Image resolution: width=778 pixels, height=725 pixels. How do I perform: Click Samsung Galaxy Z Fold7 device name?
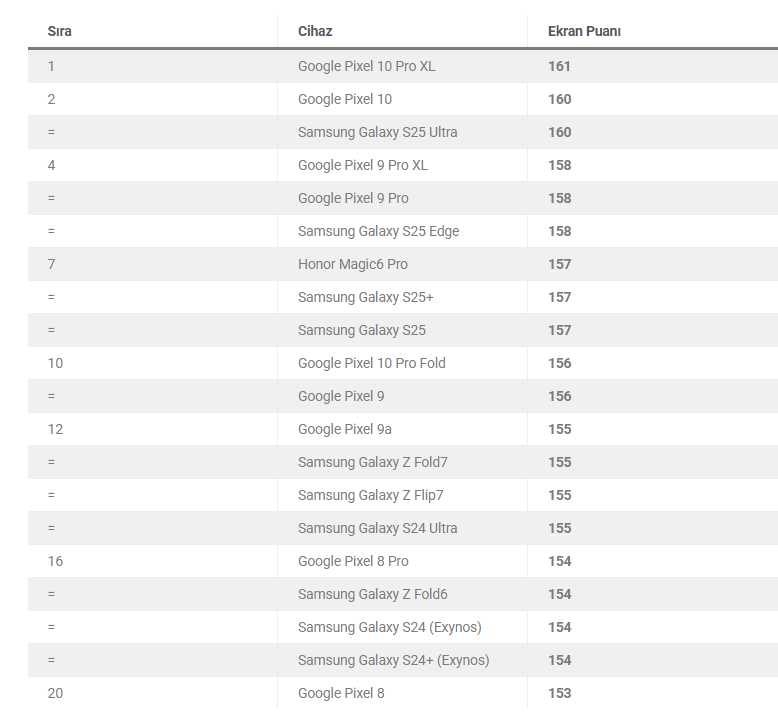coord(372,462)
